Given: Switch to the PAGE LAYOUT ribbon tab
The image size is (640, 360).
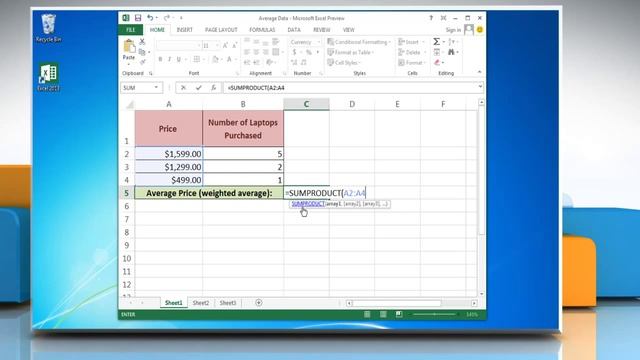Looking at the screenshot, I should (x=221, y=30).
